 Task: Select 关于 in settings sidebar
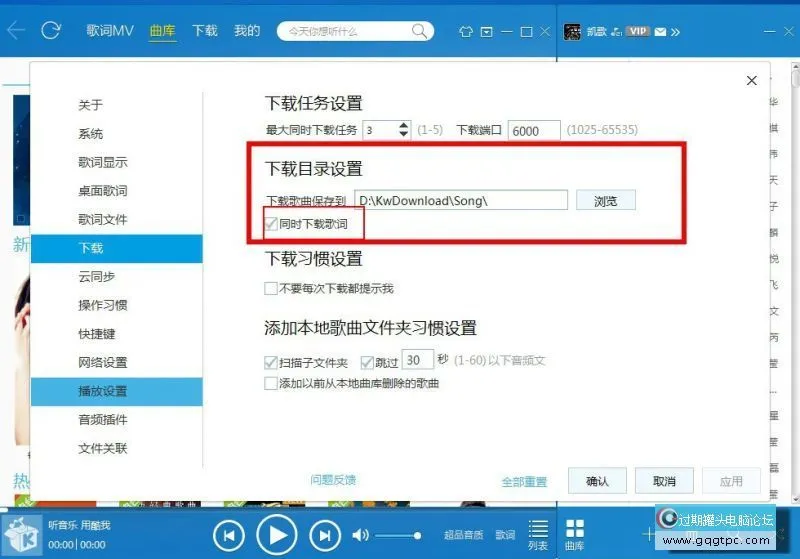(117, 105)
